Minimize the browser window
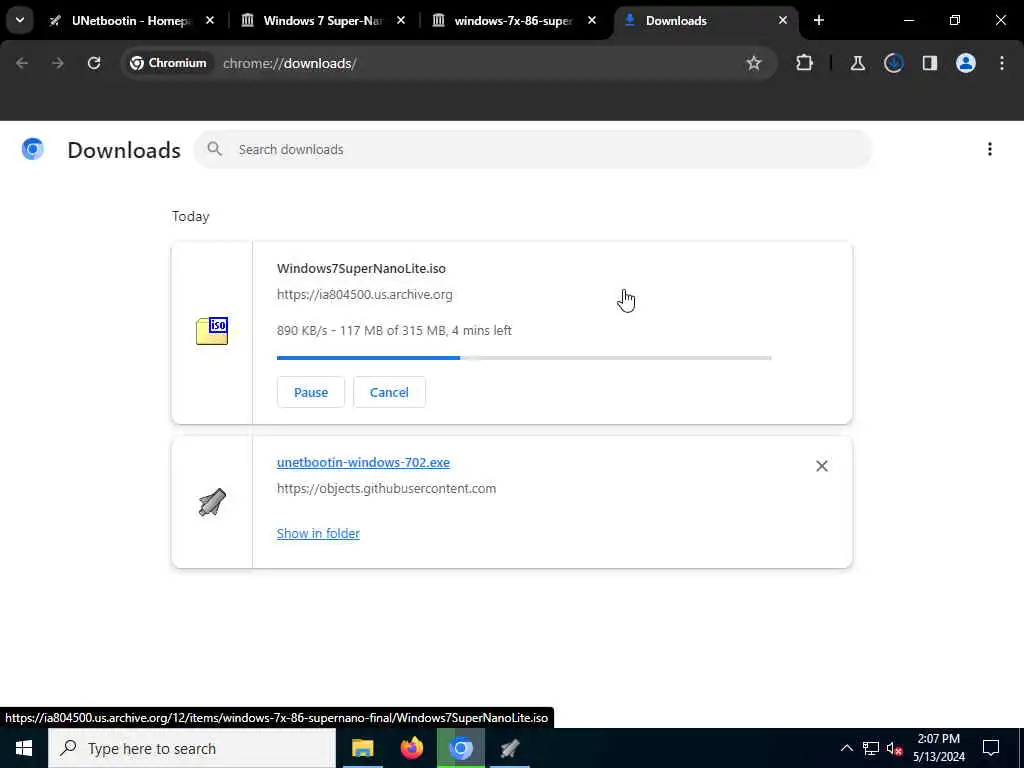The width and height of the screenshot is (1024, 768). point(909,20)
